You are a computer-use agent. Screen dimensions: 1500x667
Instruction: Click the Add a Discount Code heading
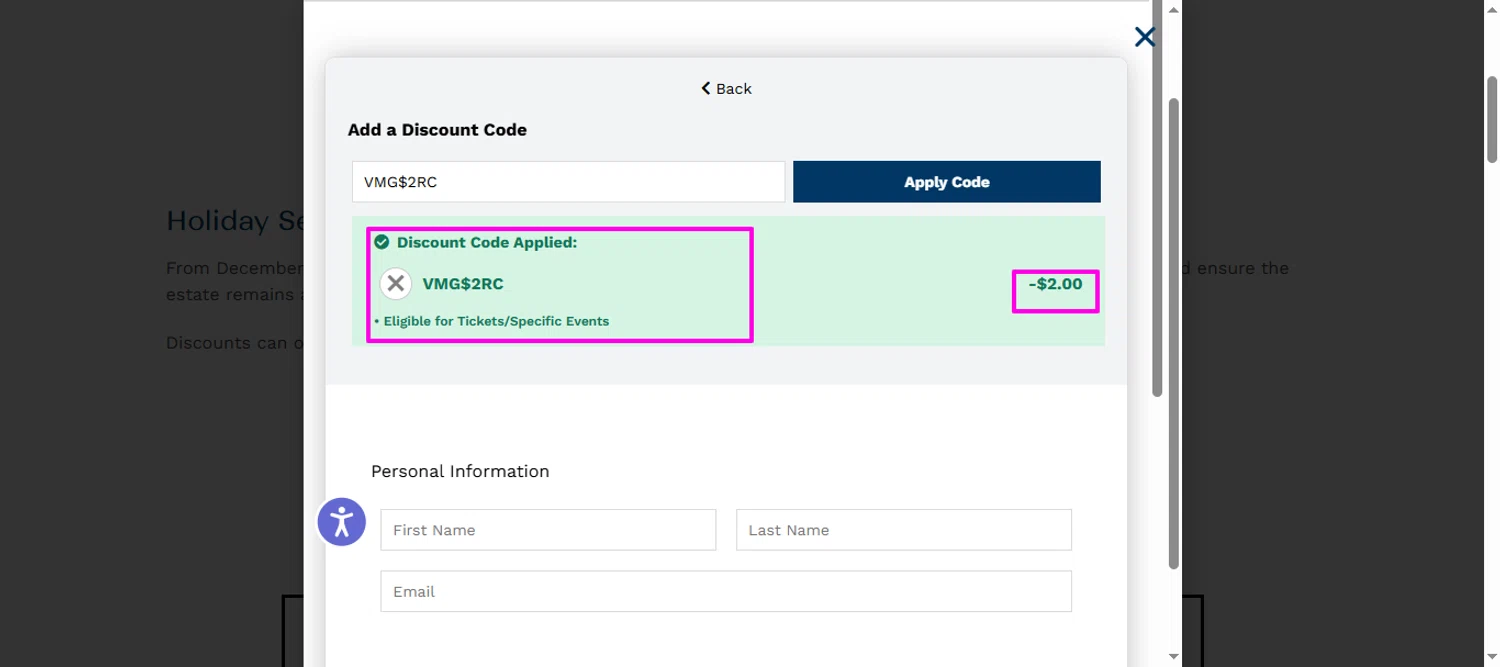[x=437, y=130]
